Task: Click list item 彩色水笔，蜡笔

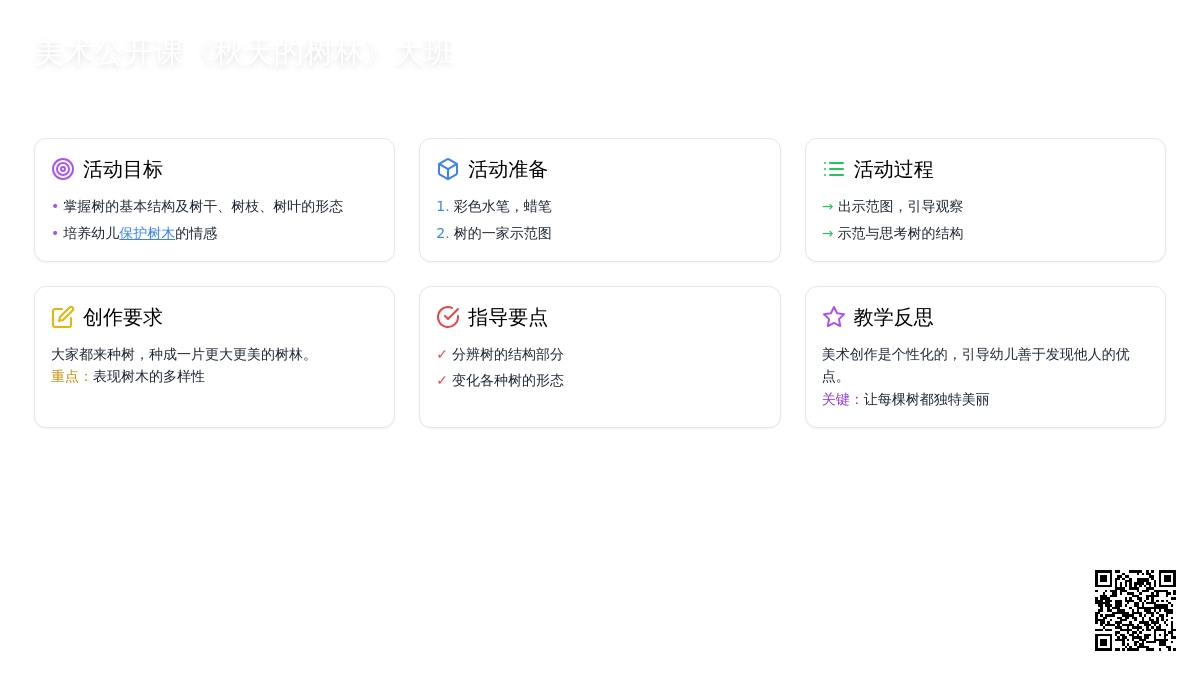Action: pos(502,206)
